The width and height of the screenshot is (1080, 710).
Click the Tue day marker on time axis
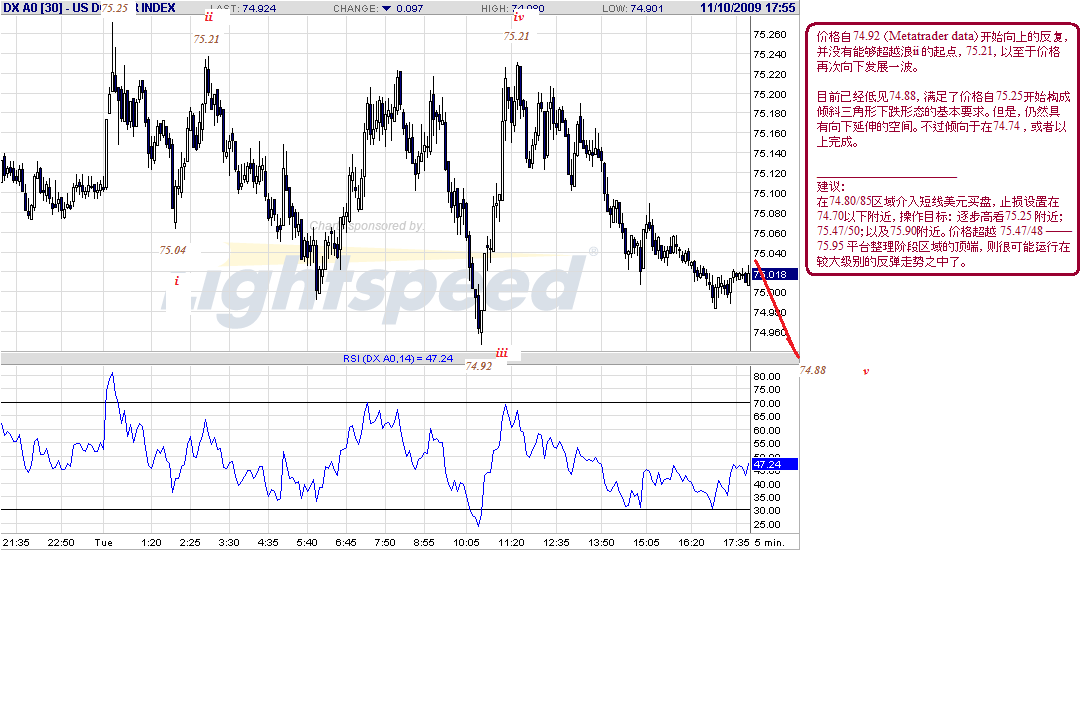tap(103, 543)
